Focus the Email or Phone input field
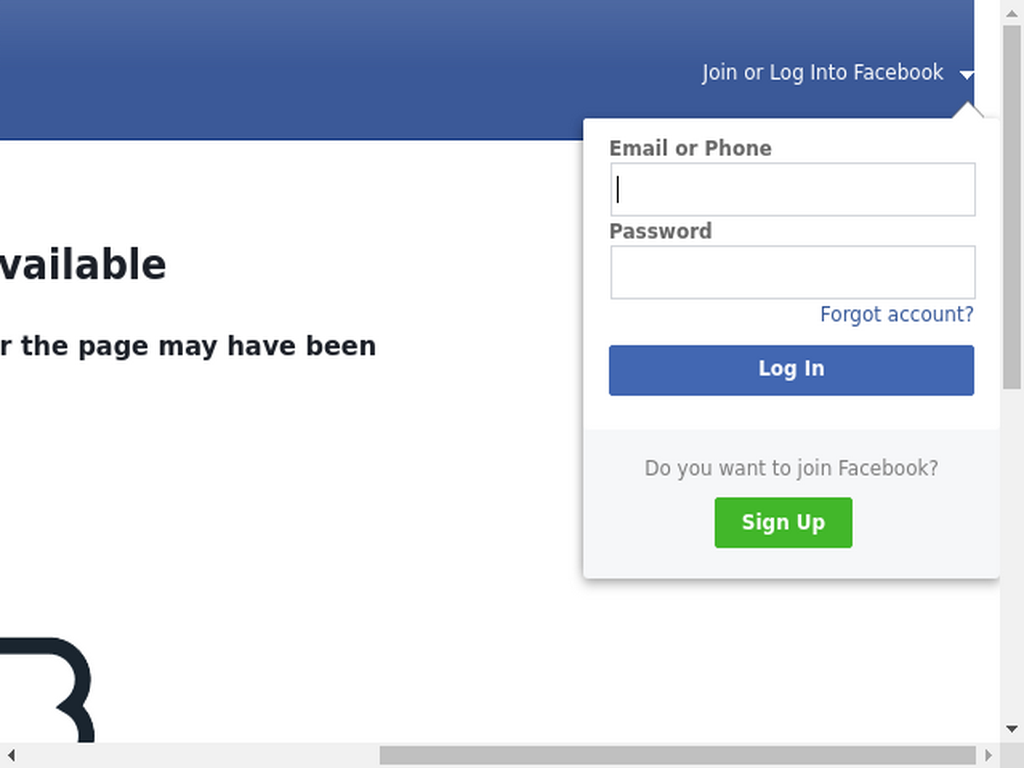The height and width of the screenshot is (768, 1024). click(793, 189)
